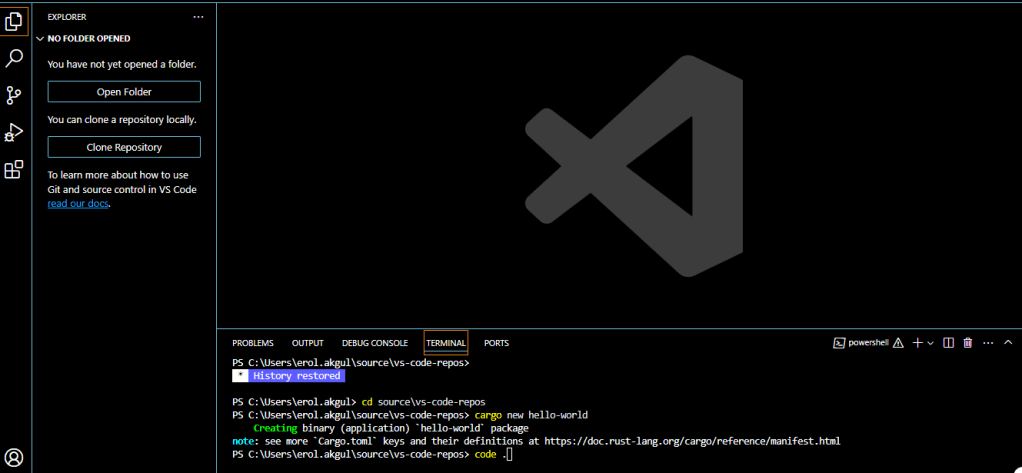Open the launch profile dropdown arrow

tap(931, 343)
